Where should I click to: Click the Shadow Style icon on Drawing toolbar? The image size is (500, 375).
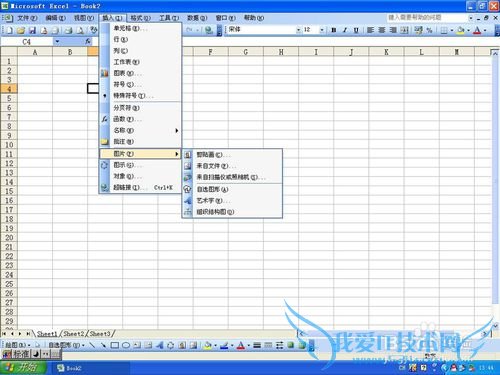click(291, 345)
